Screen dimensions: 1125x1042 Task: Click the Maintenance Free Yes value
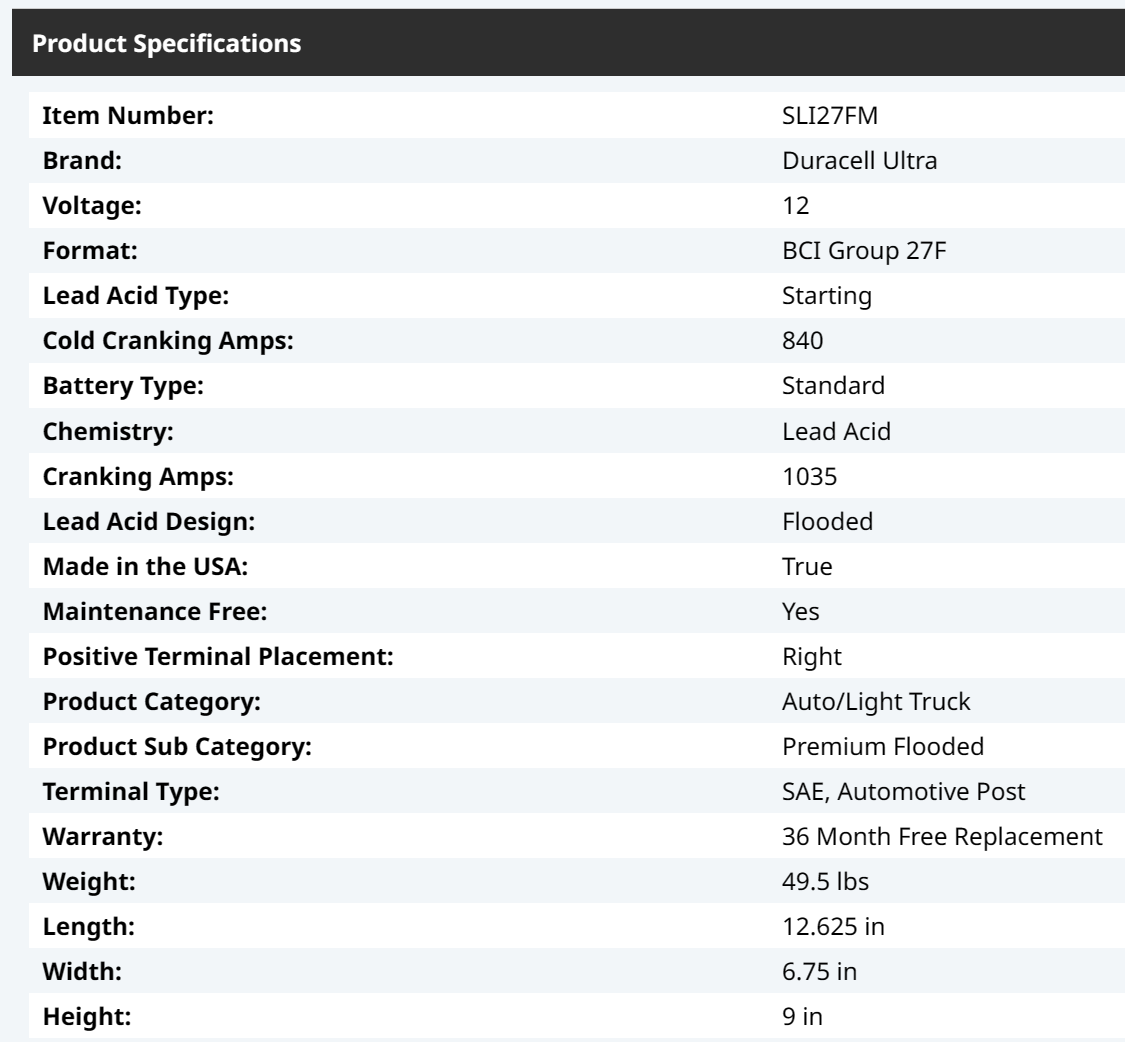800,611
